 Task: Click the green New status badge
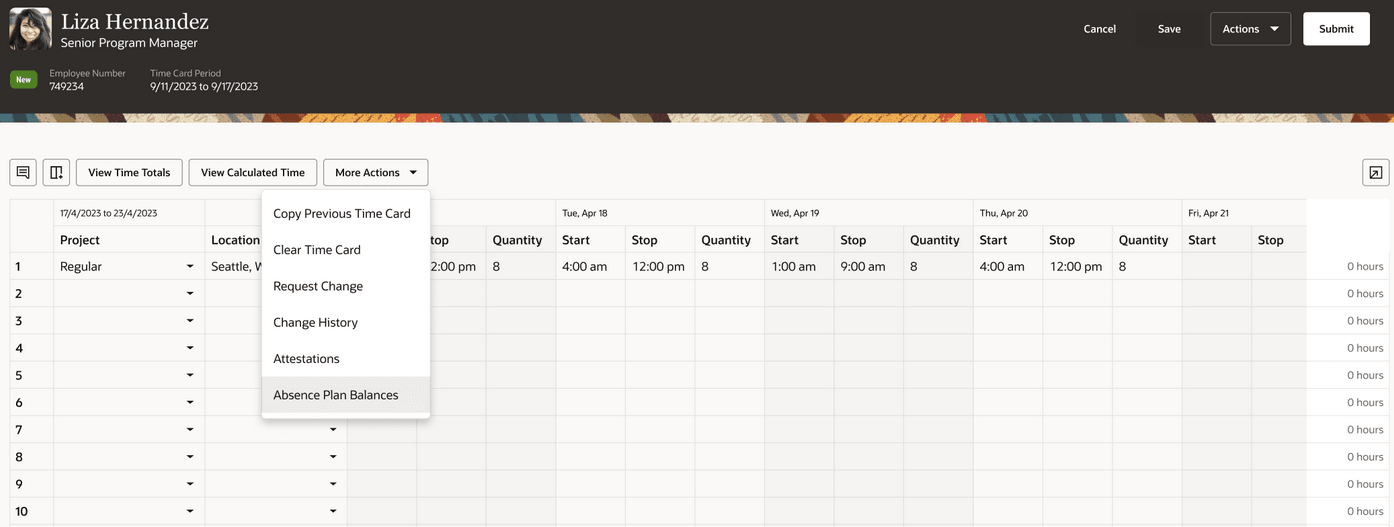point(23,79)
